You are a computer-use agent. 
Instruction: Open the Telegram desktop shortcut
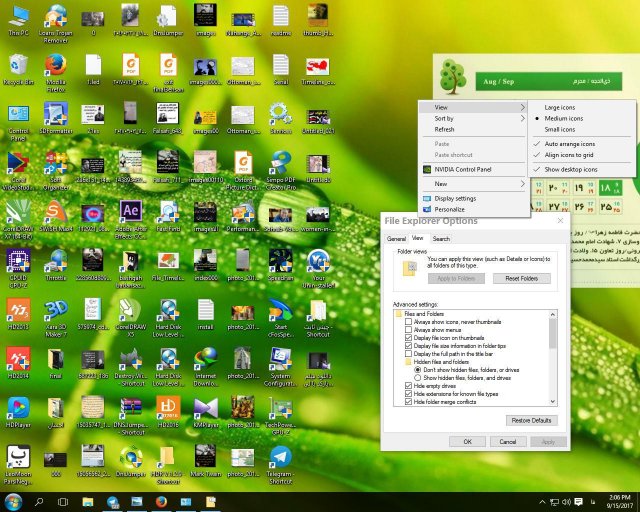tap(282, 458)
